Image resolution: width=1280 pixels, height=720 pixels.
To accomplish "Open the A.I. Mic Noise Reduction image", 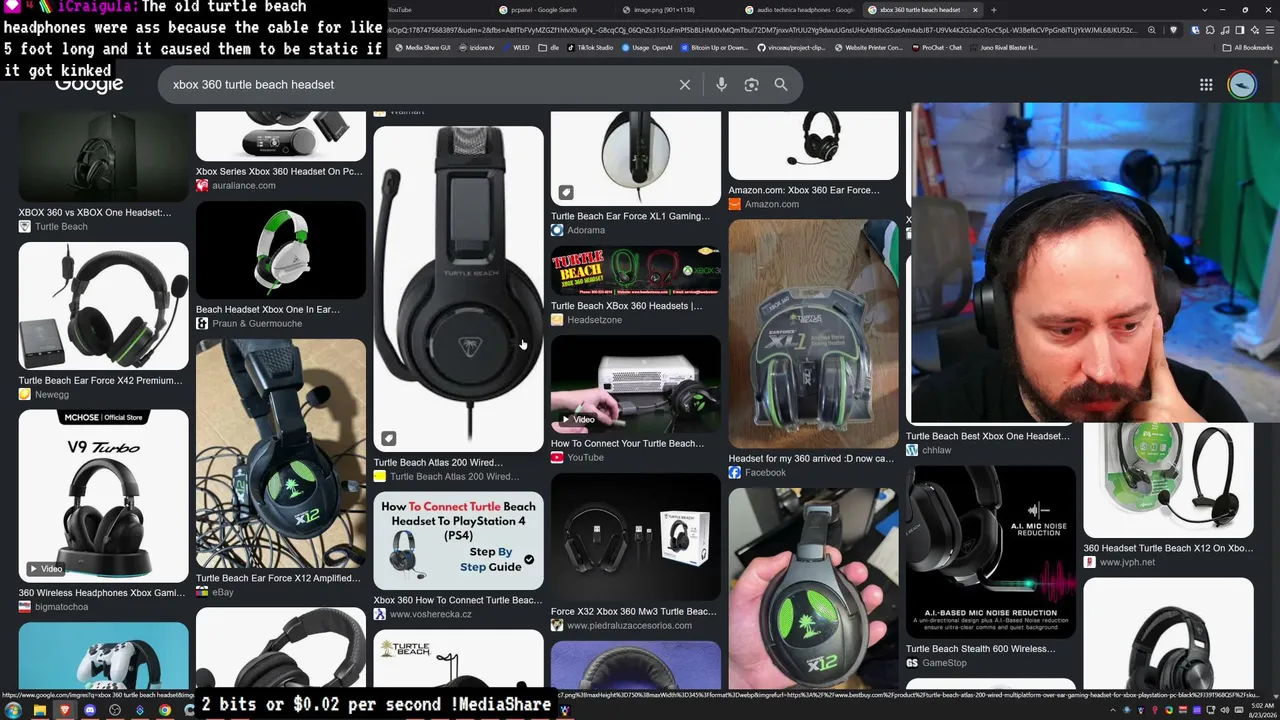I will (991, 552).
